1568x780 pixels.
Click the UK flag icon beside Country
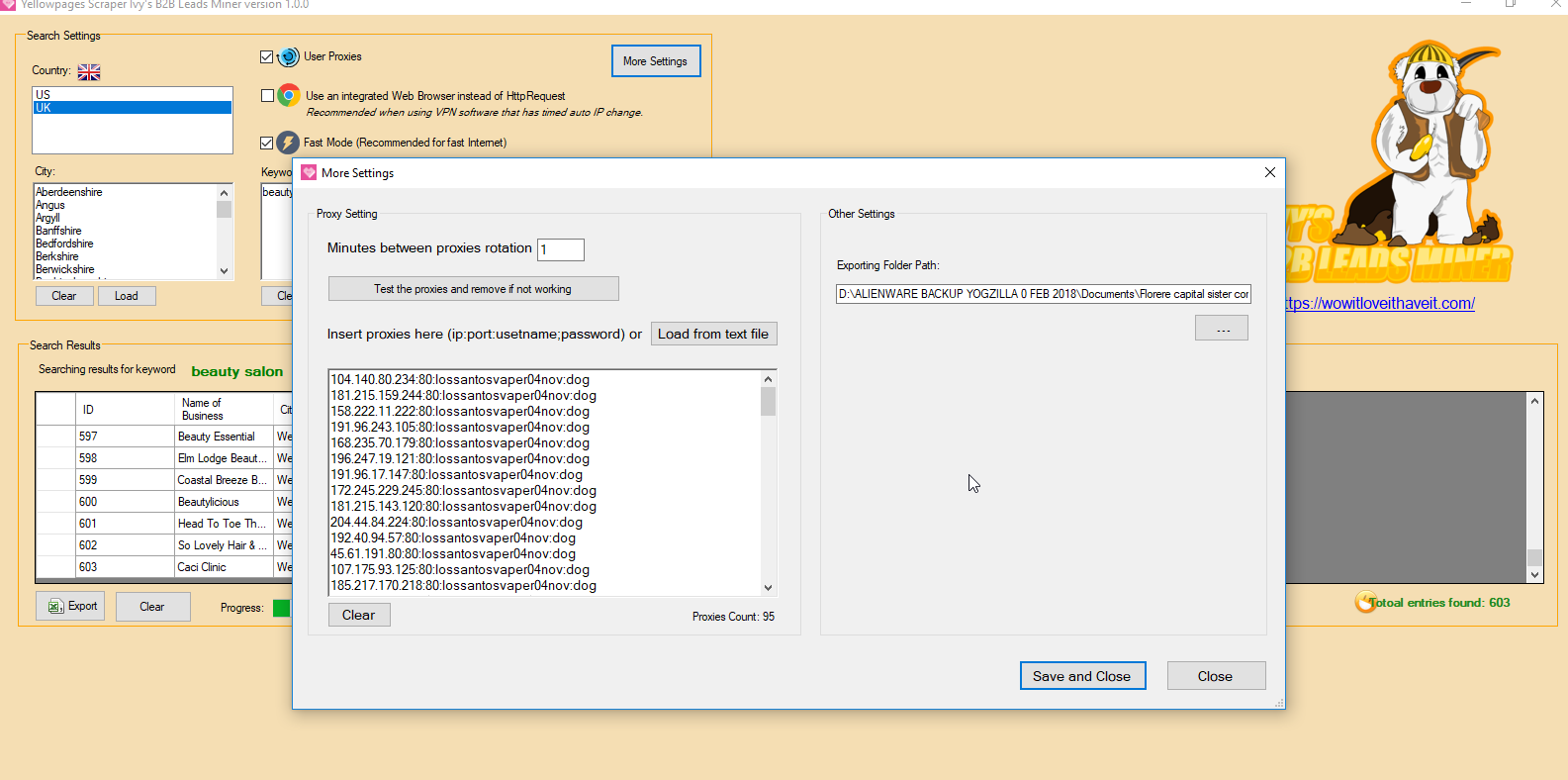(x=89, y=72)
